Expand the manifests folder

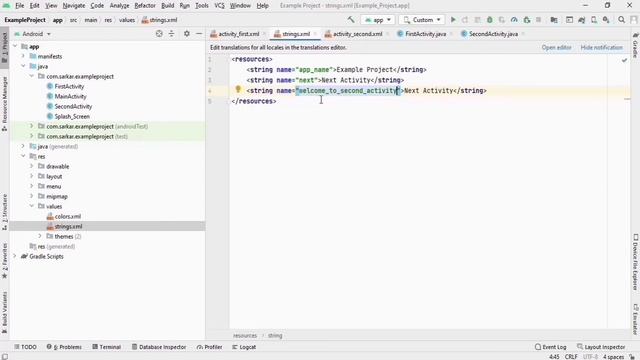(23, 56)
